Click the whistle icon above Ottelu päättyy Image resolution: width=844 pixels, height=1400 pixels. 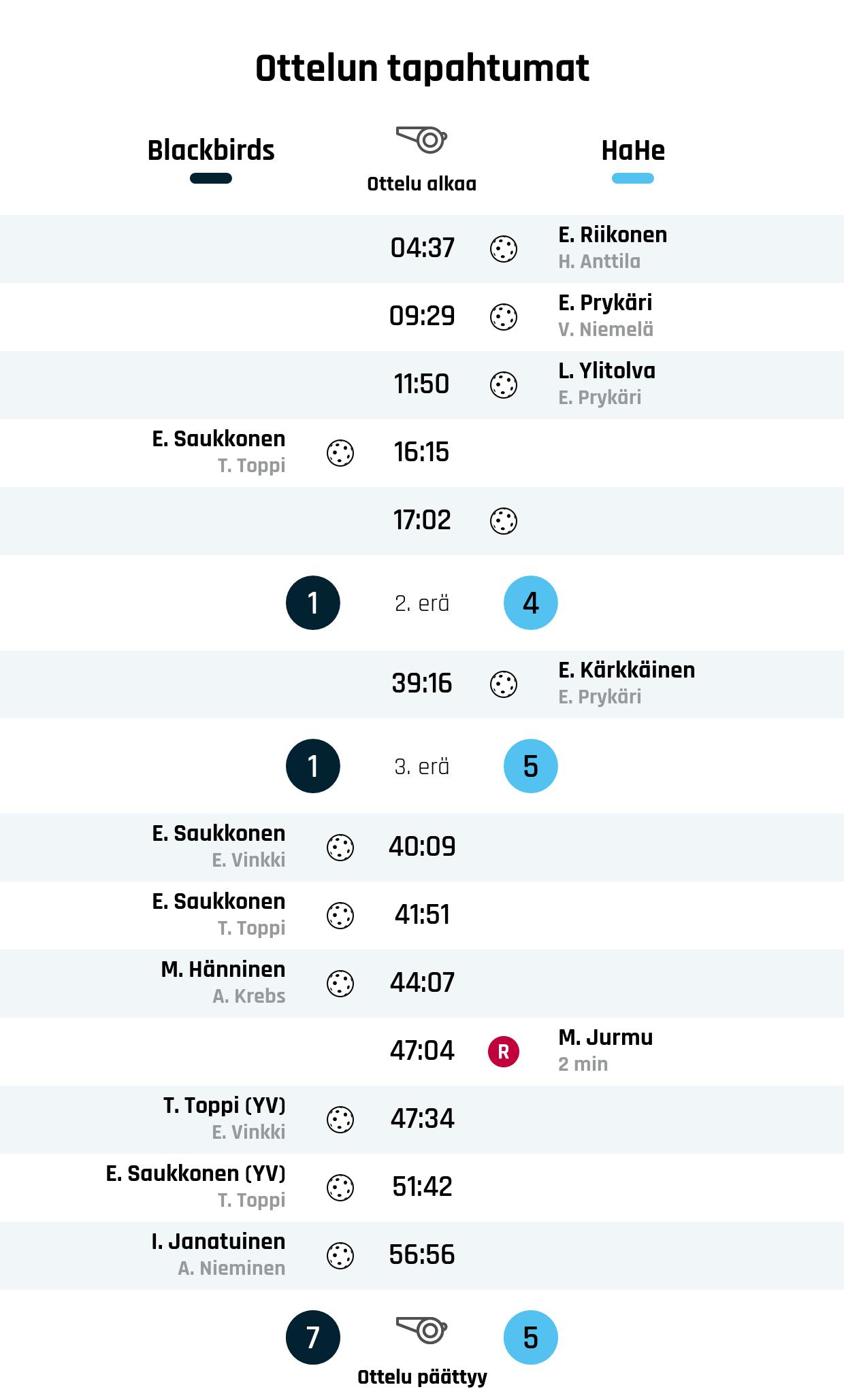pos(421,1329)
